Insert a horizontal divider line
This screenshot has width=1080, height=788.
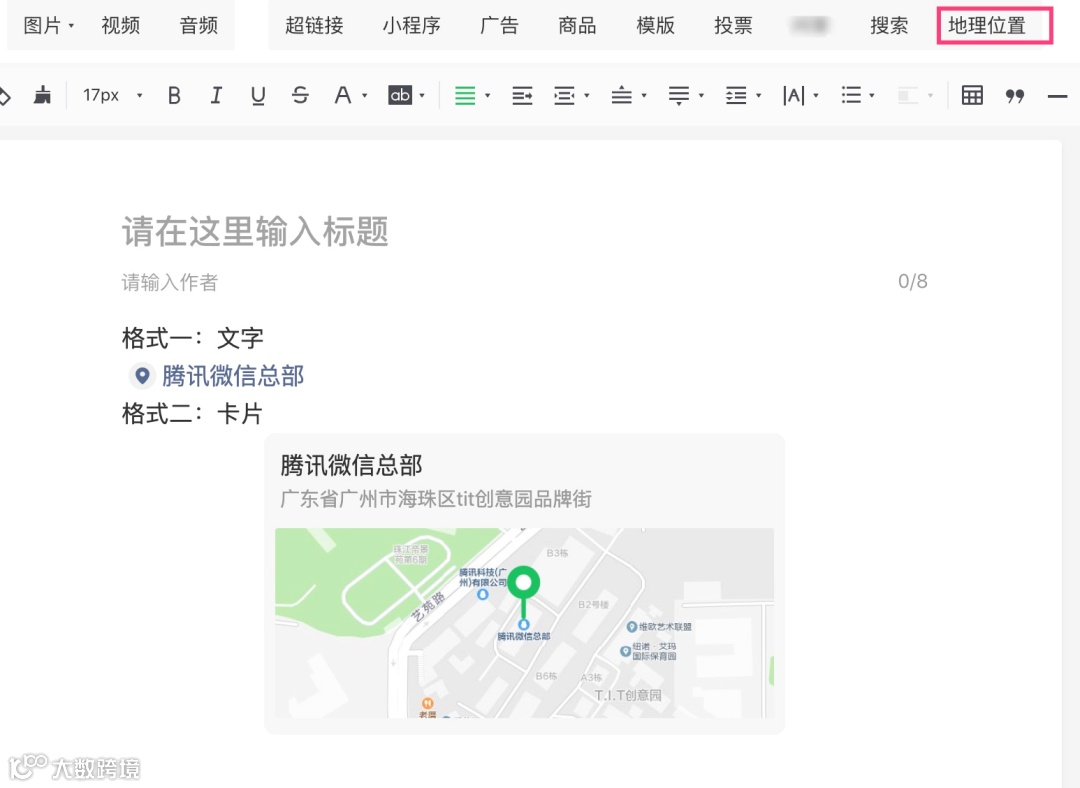(x=1057, y=96)
